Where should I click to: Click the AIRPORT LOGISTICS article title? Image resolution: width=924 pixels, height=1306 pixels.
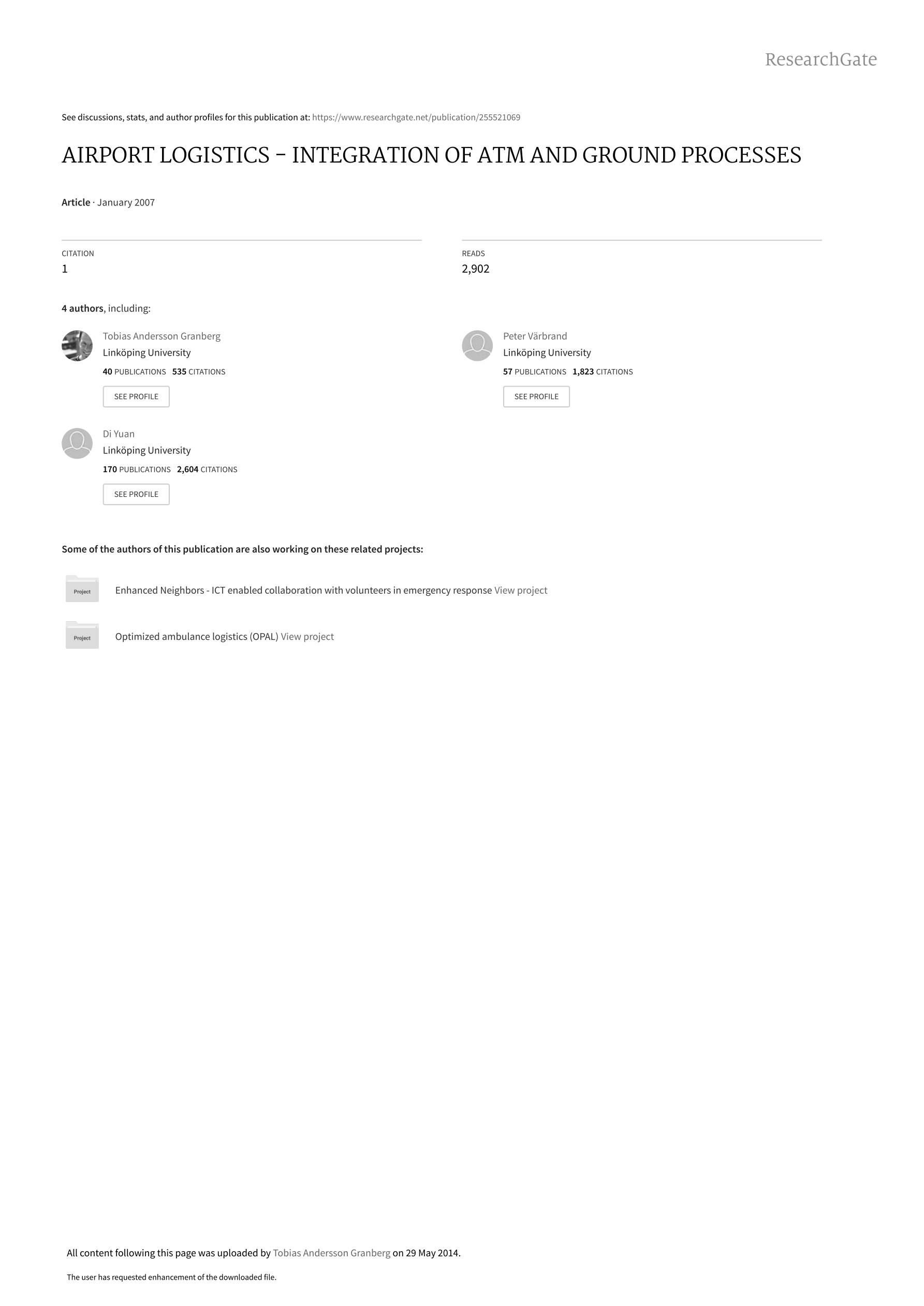point(431,155)
